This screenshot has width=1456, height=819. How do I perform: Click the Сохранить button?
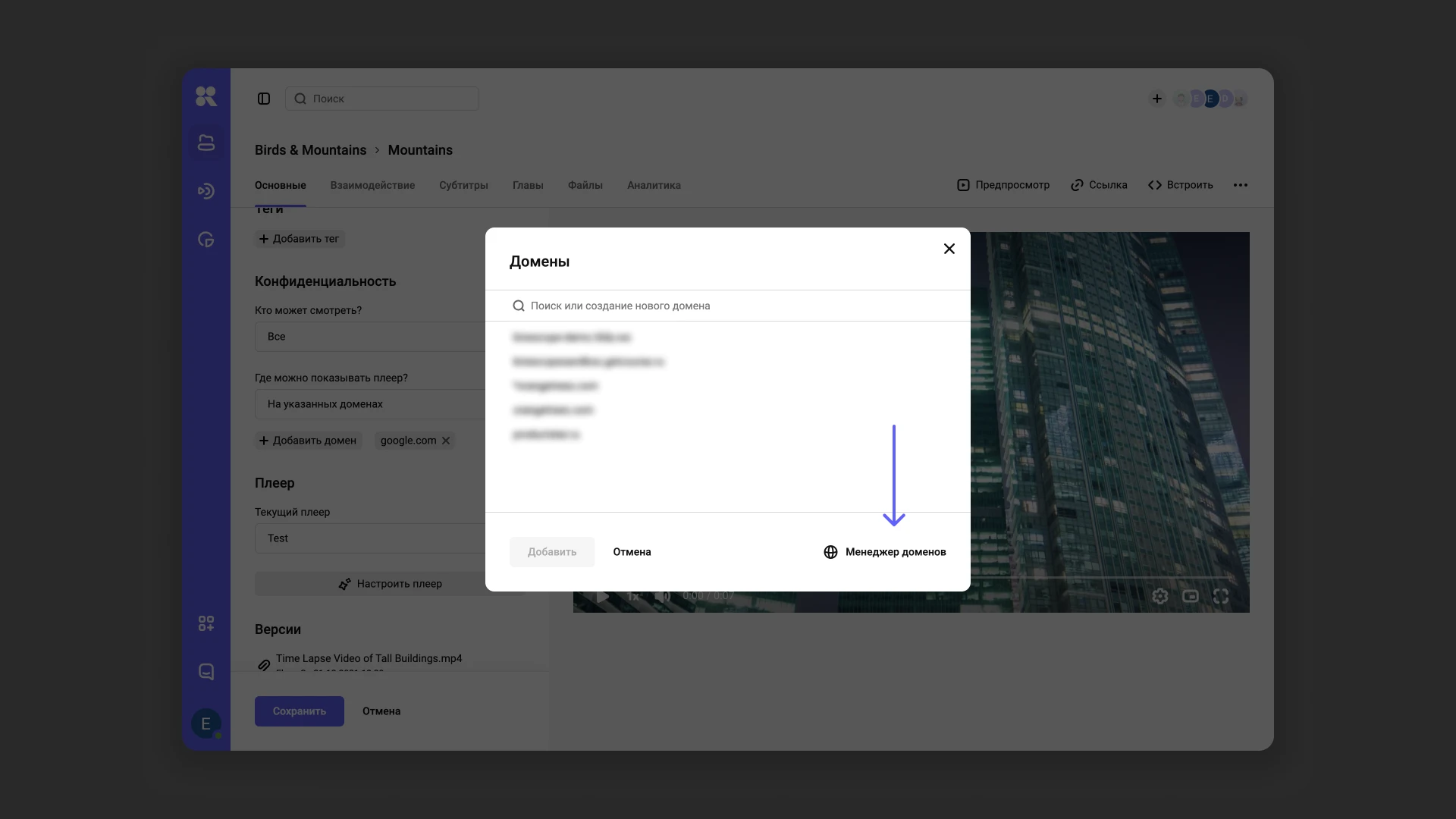pos(299,711)
